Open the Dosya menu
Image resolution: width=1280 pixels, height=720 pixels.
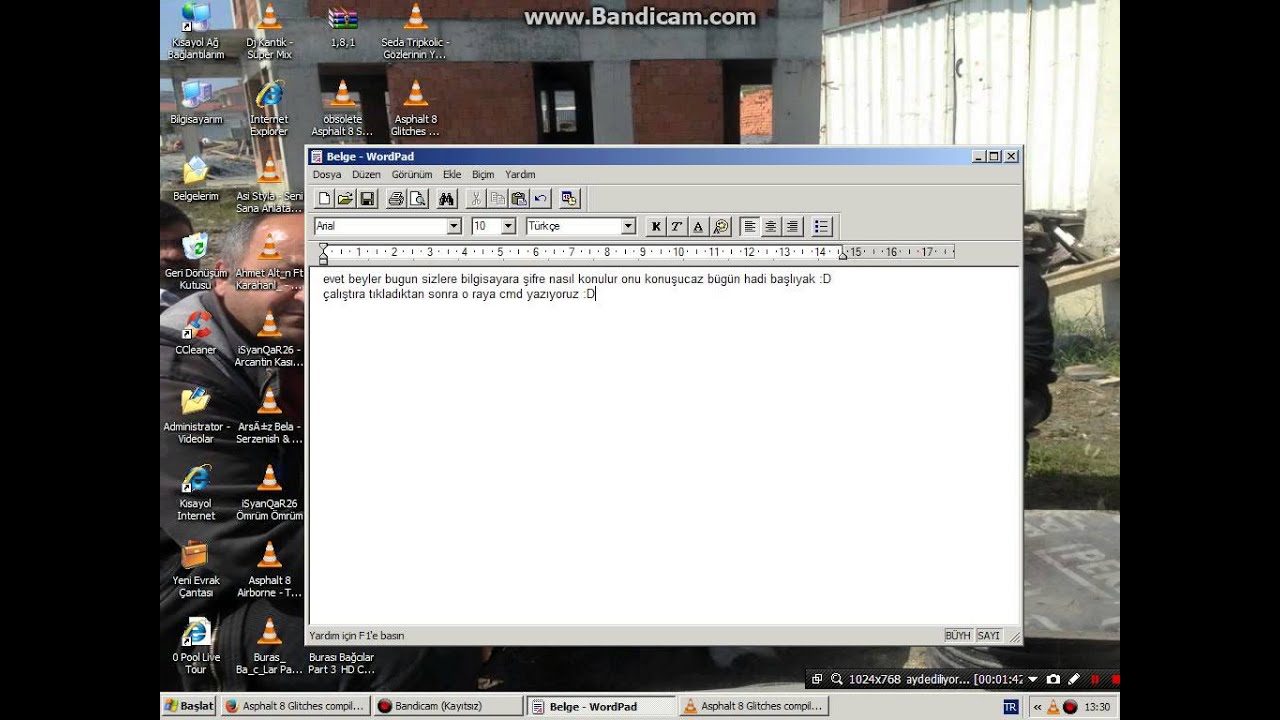[x=327, y=174]
